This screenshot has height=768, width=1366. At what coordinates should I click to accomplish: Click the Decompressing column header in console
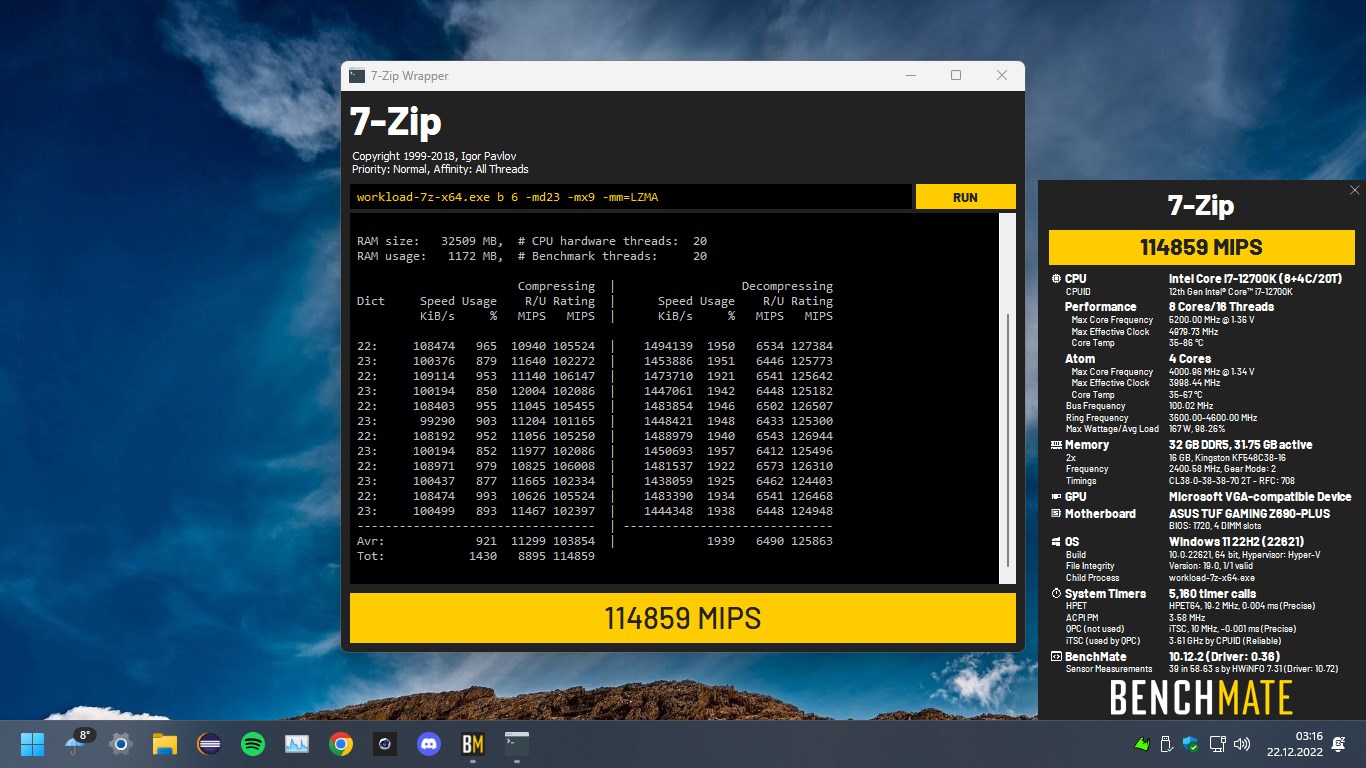[787, 286]
